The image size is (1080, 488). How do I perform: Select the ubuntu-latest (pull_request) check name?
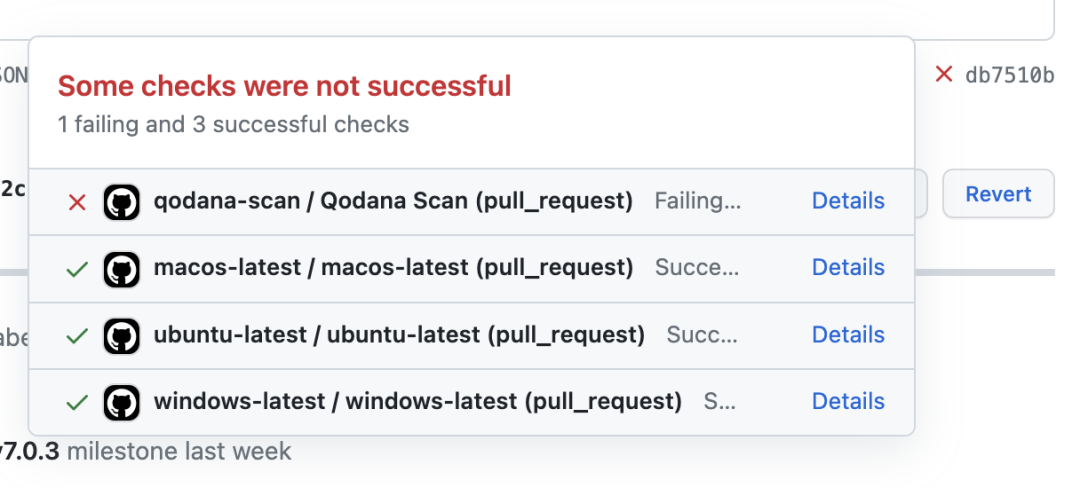pyautogui.click(x=399, y=335)
